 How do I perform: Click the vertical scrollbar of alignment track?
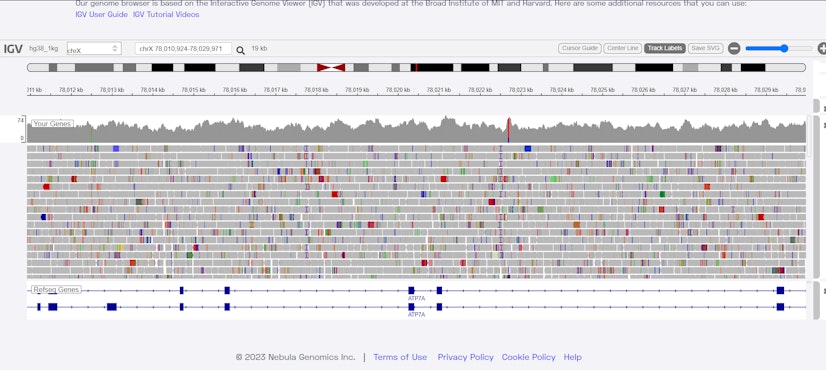[816, 198]
